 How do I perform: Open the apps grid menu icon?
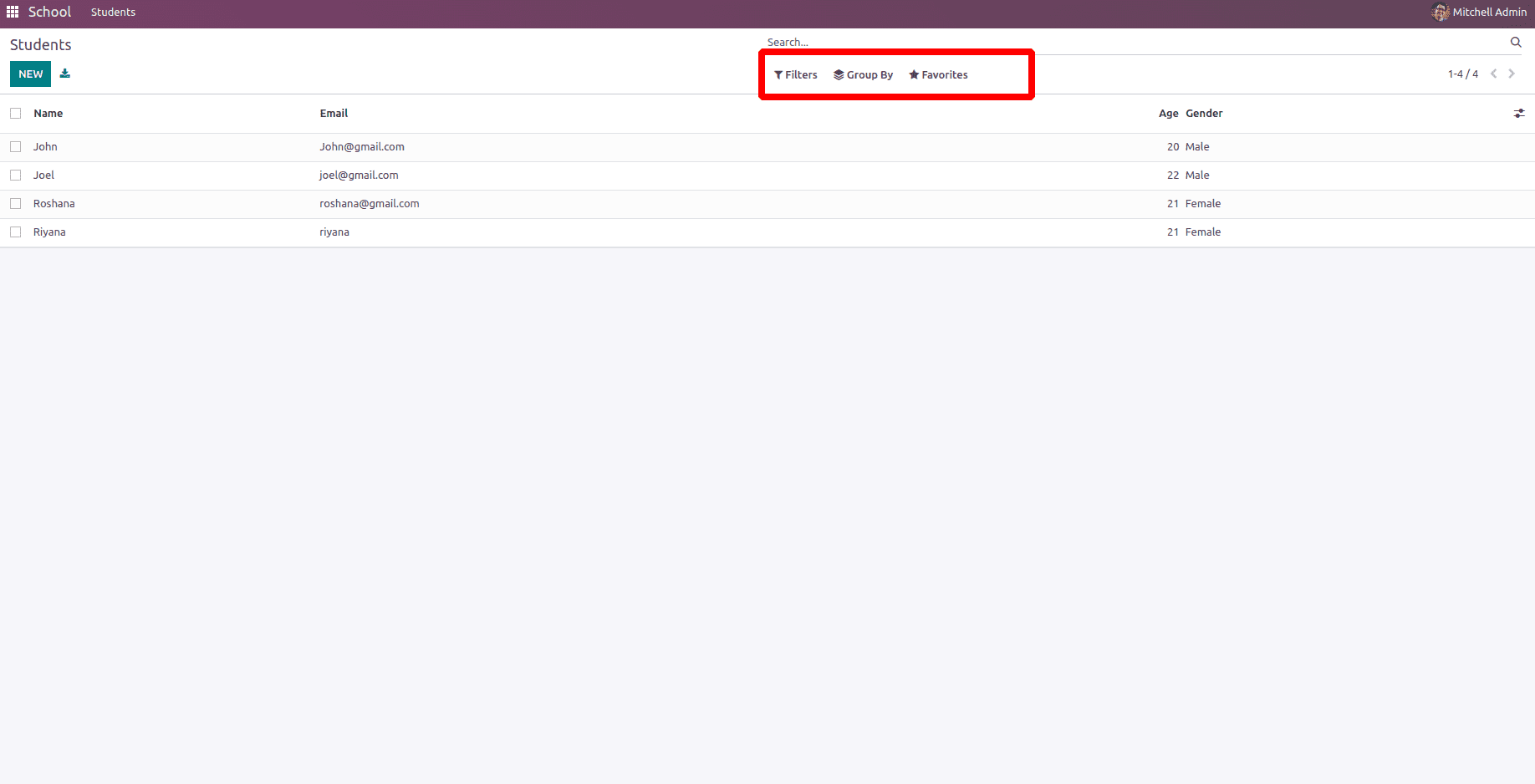click(x=13, y=12)
